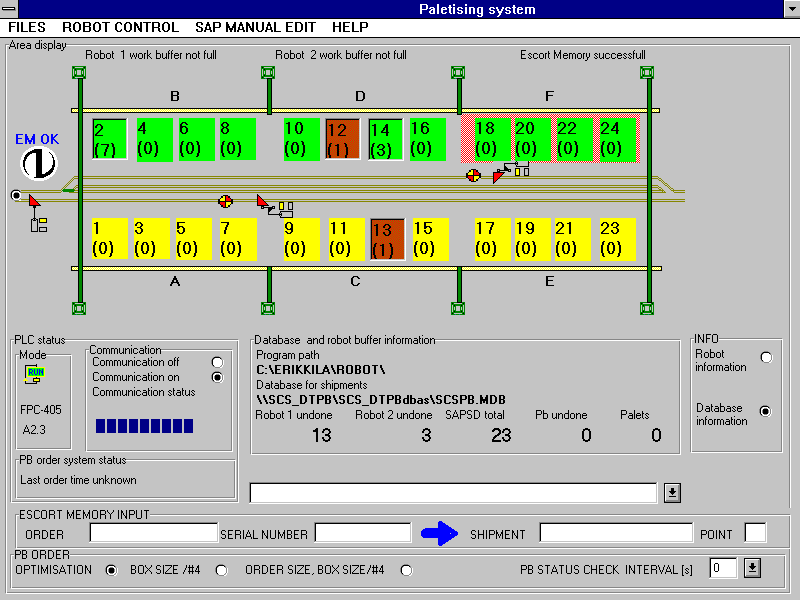Click the robot 1 gripper icon near position 9
This screenshot has width=800, height=600.
pos(275,206)
